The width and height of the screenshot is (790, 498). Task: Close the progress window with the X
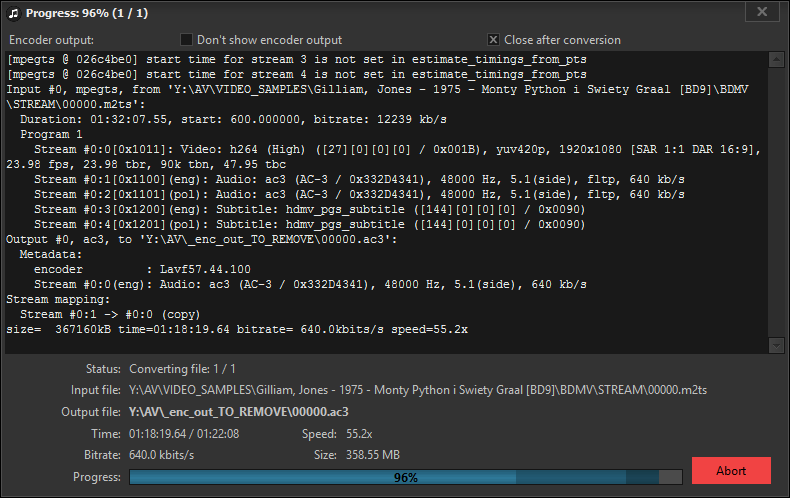pos(762,12)
